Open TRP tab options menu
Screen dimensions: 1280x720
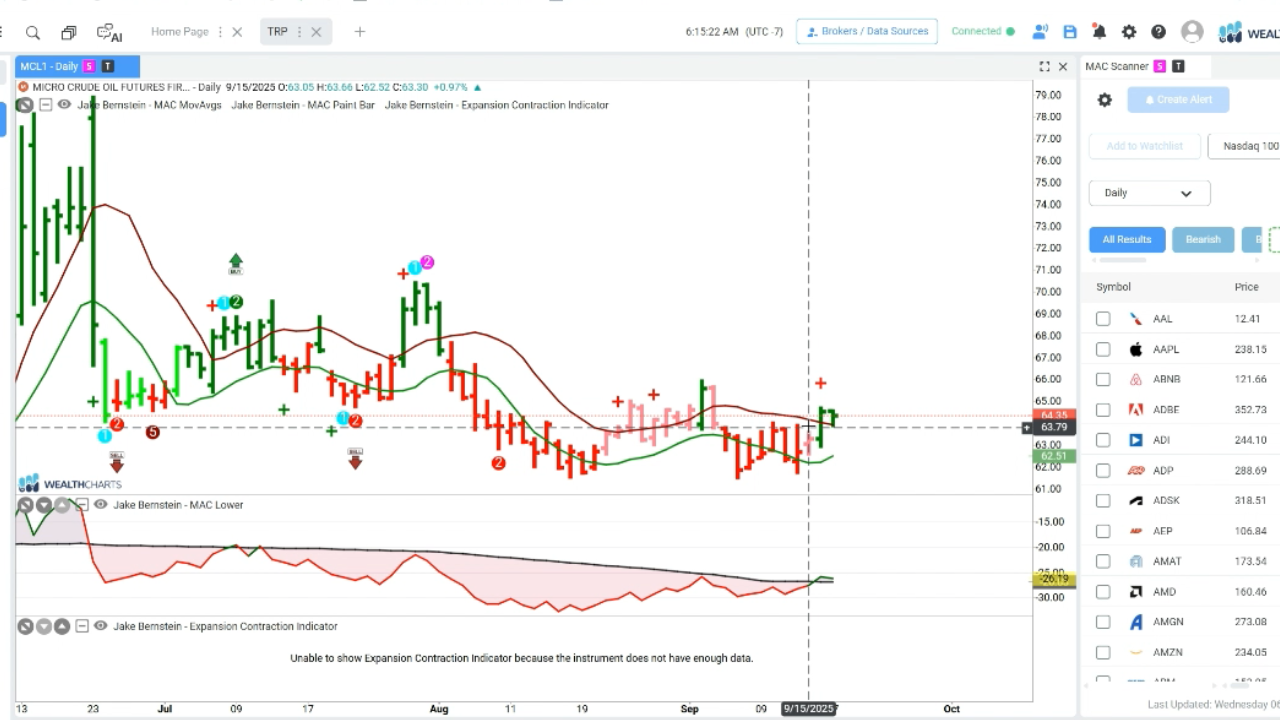pos(299,32)
